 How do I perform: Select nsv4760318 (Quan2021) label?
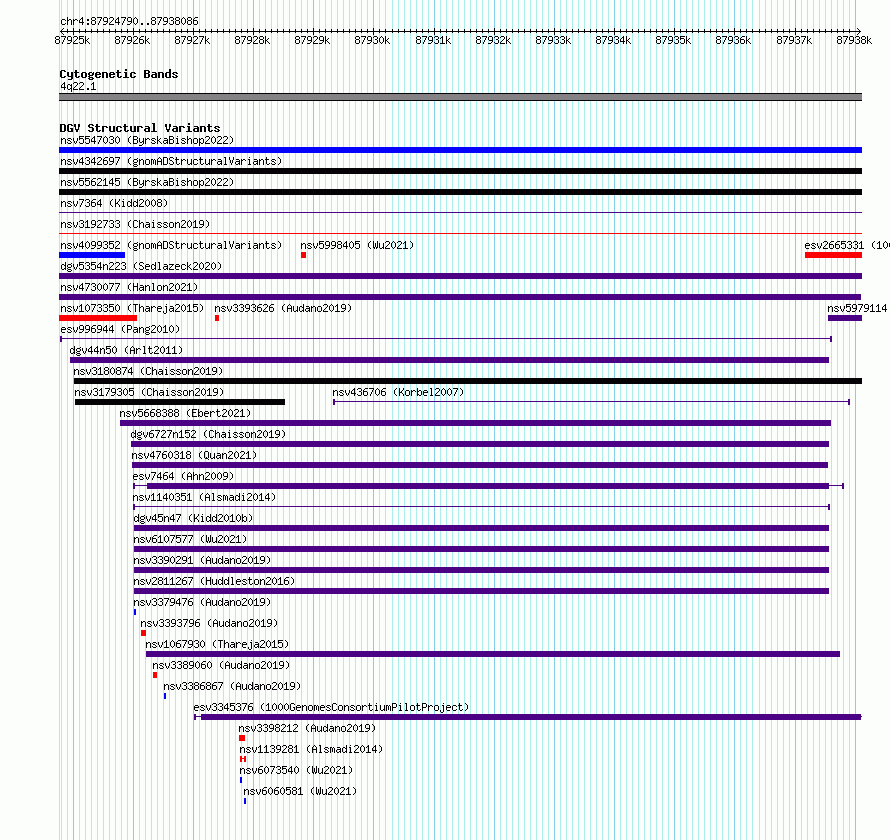click(x=194, y=455)
